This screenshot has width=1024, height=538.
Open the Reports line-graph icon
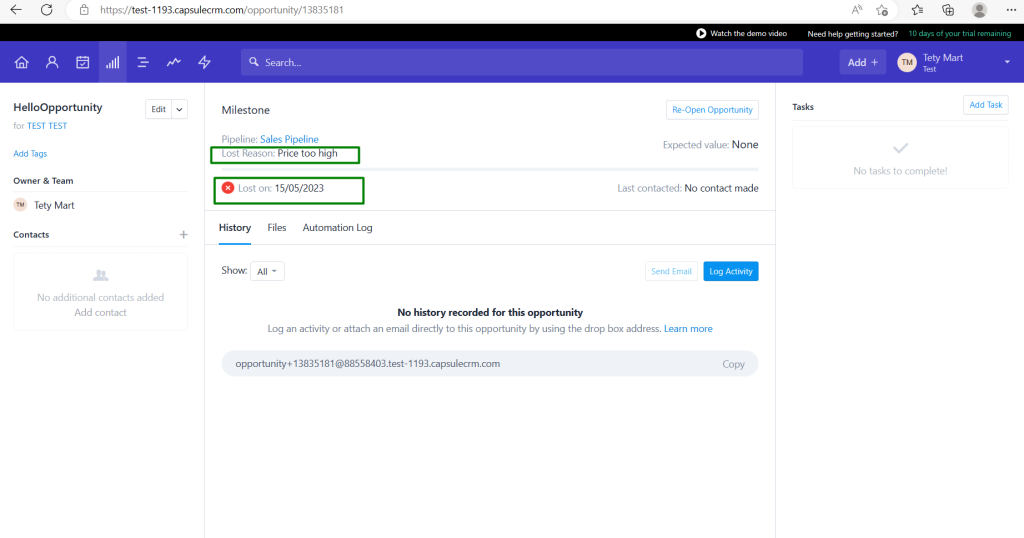(174, 62)
